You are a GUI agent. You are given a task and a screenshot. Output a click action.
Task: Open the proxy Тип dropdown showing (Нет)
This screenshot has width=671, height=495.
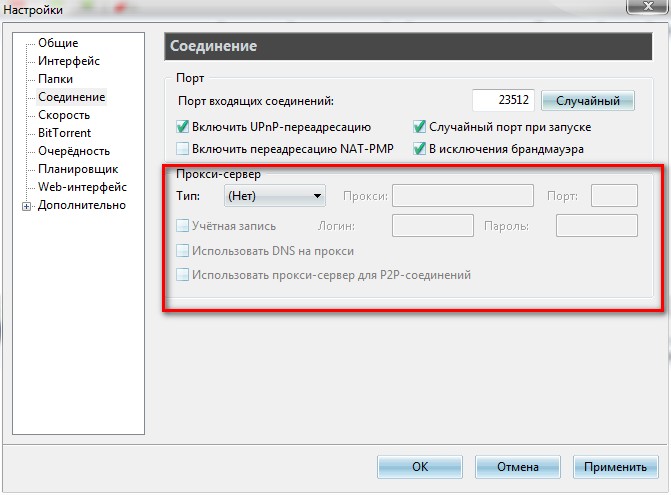pyautogui.click(x=275, y=196)
